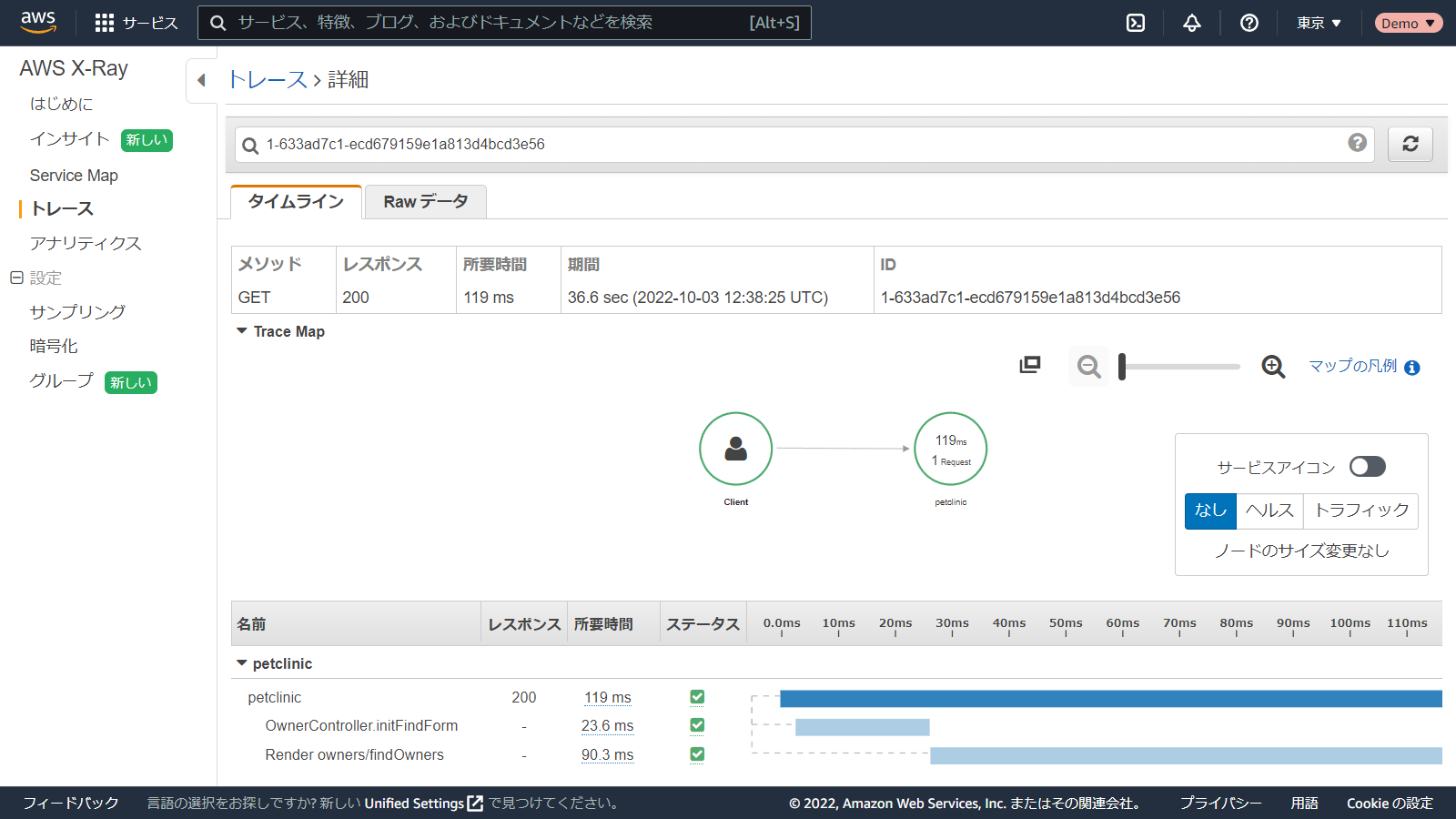Open the services grid menu icon
This screenshot has width=1456, height=819.
[x=105, y=23]
